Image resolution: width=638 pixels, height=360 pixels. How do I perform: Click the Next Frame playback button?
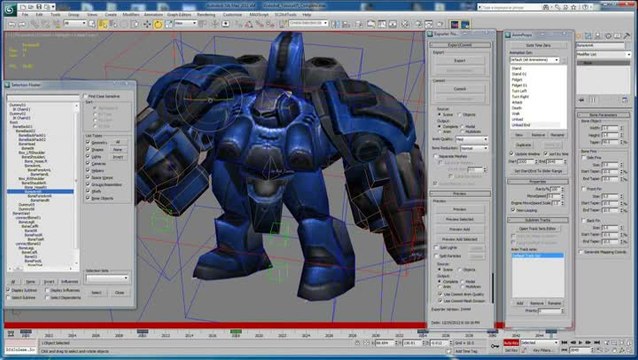coord(589,343)
